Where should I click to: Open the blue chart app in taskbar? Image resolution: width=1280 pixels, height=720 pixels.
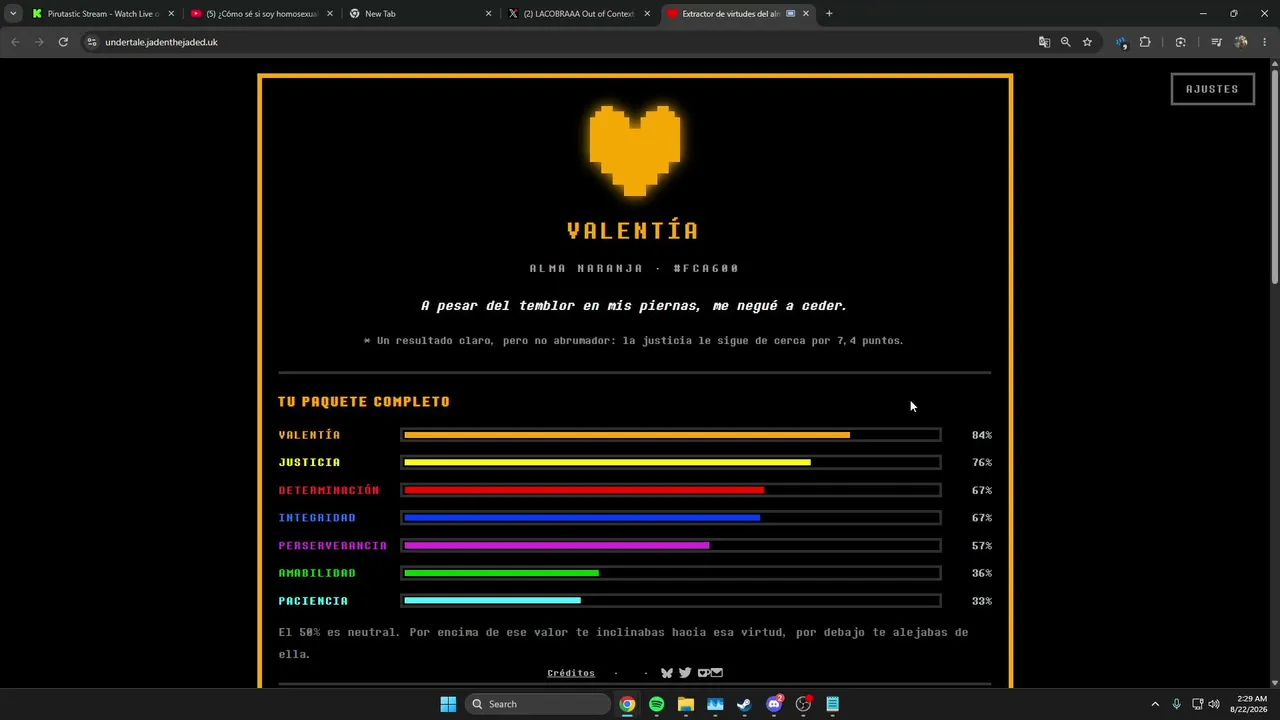click(715, 704)
